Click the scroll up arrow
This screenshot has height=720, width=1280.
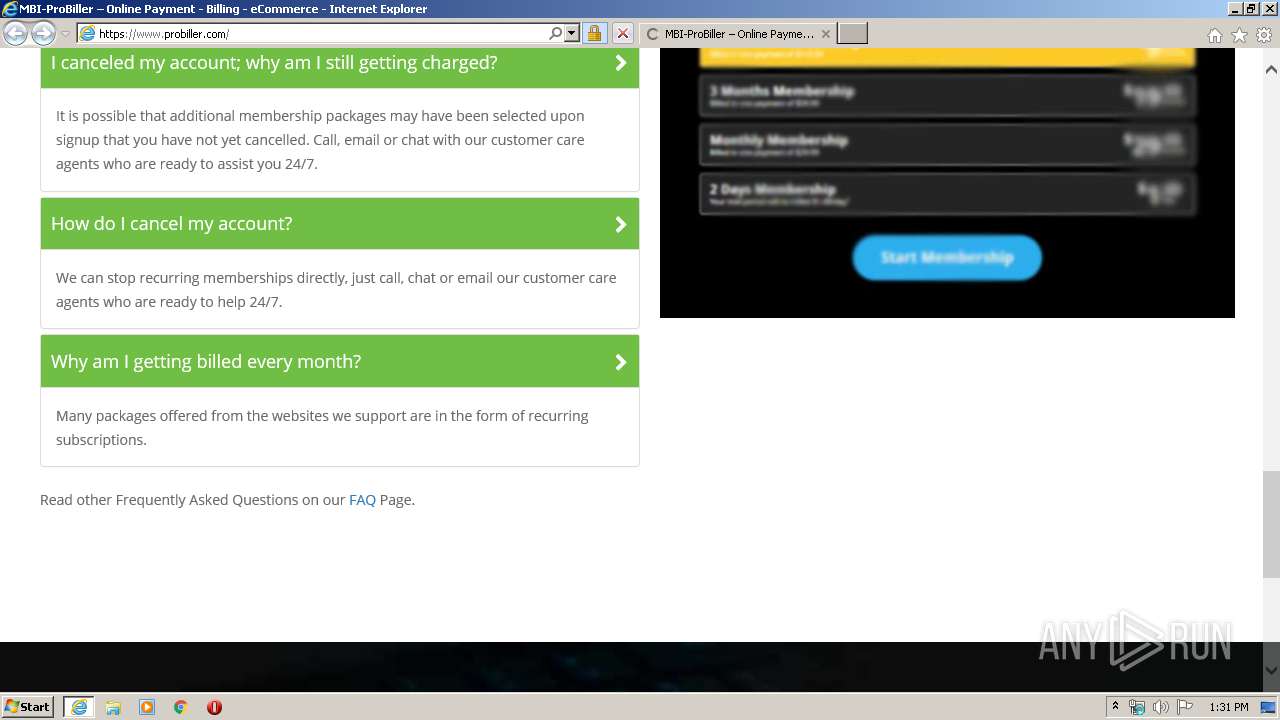[1271, 70]
